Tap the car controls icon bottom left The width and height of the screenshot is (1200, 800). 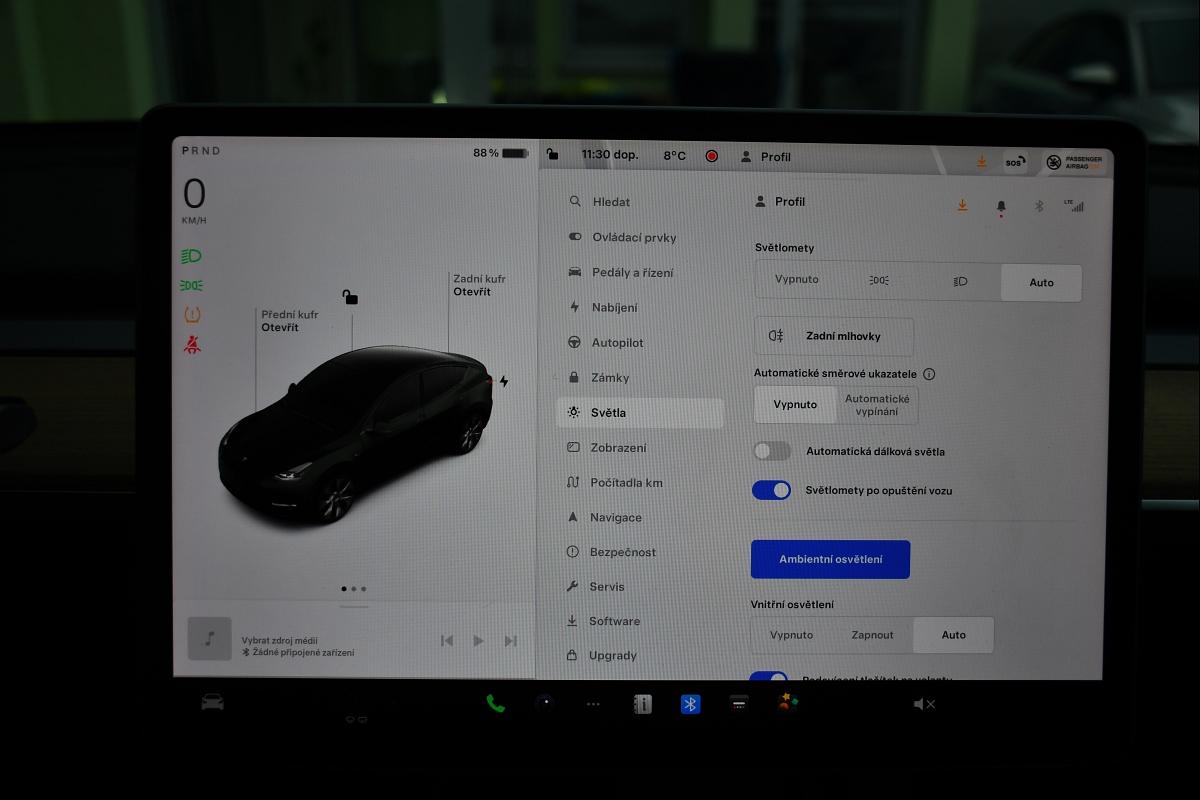point(212,702)
